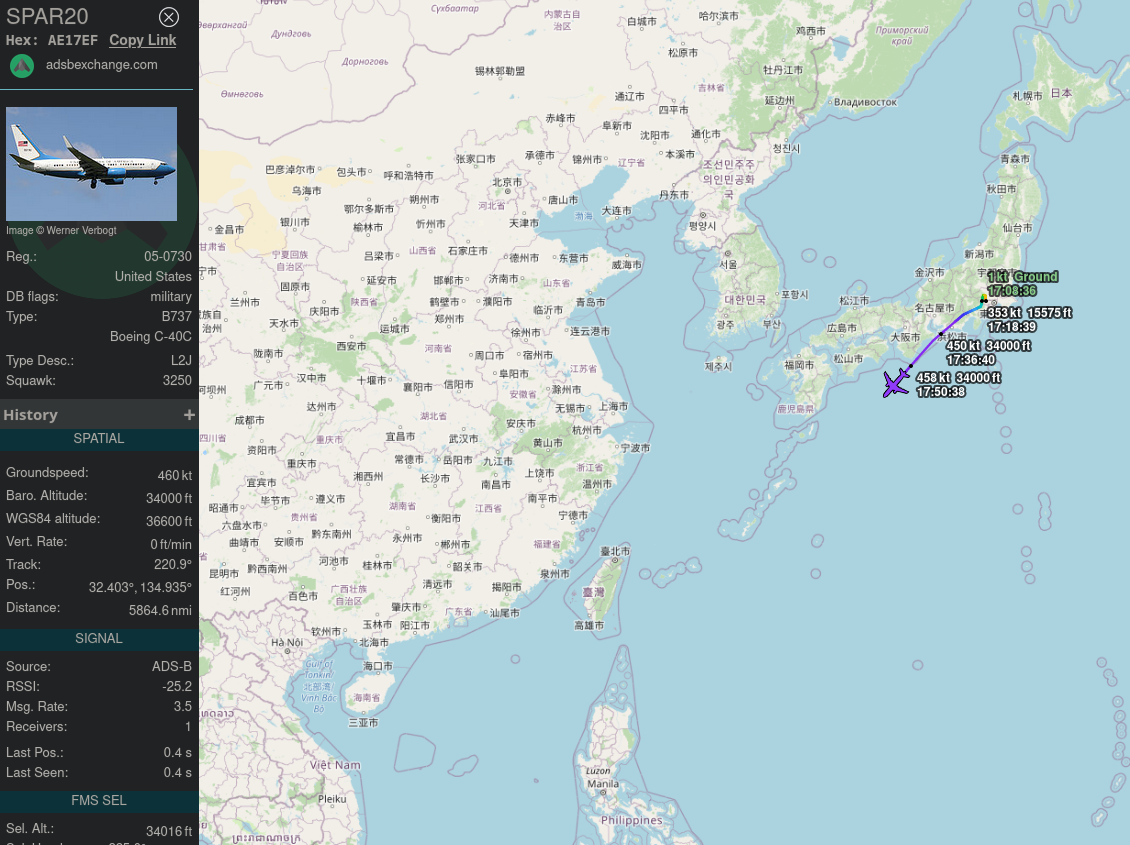Click the Vert. Rate value 0 ft/min
The width and height of the screenshot is (1130, 845).
tap(171, 545)
